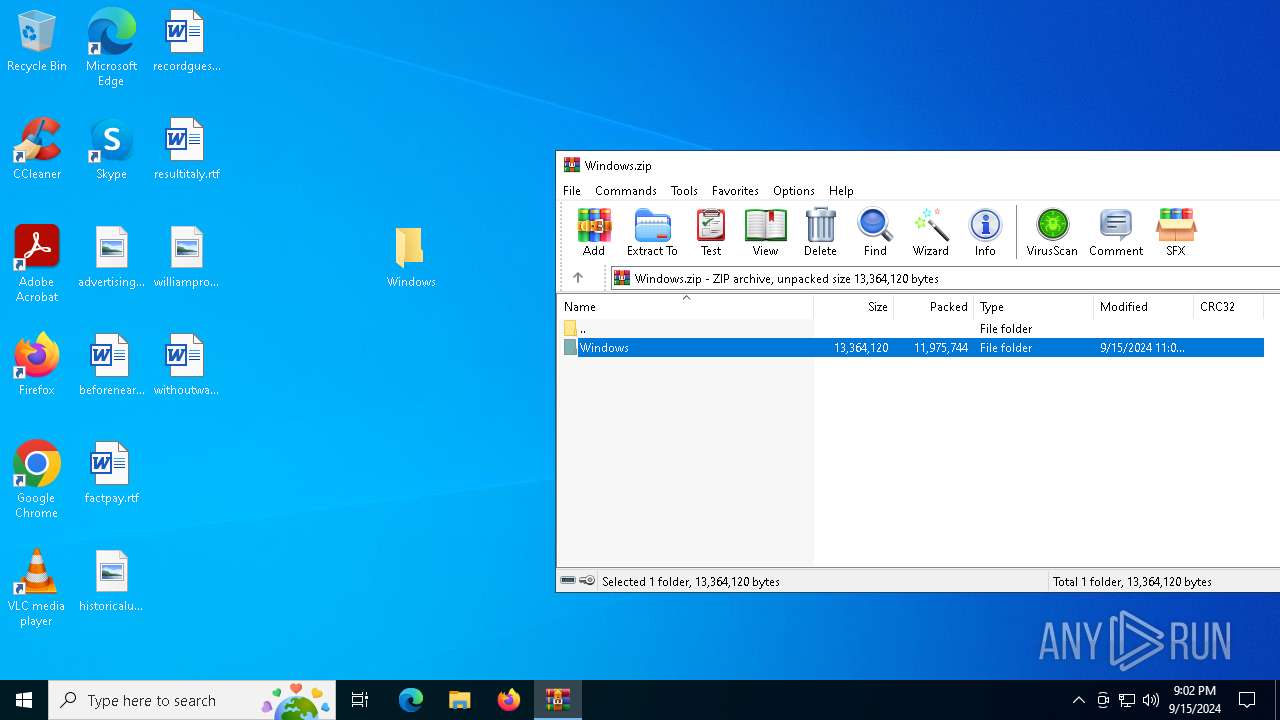Click the volume speaker tray icon

pos(1151,700)
